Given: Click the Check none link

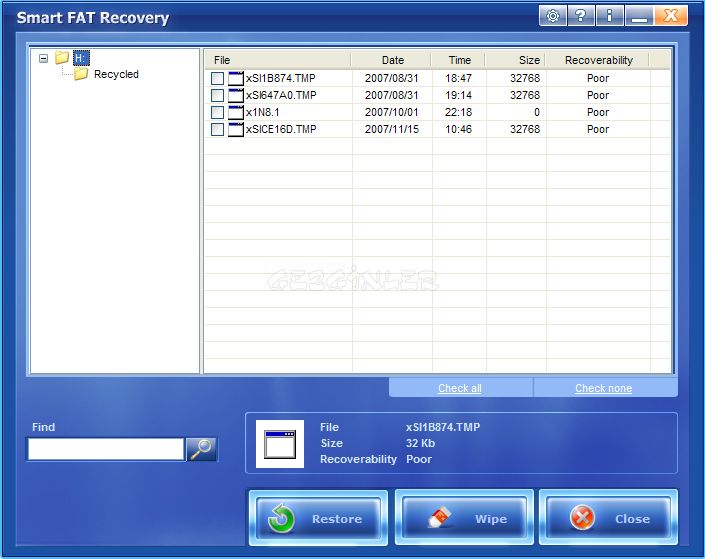Looking at the screenshot, I should [x=603, y=388].
